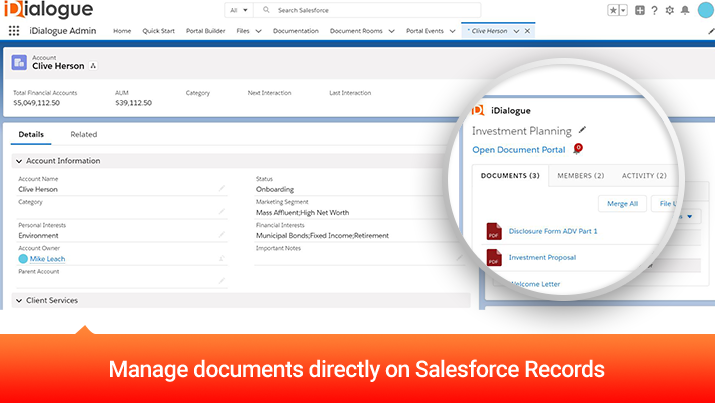715x403 pixels.
Task: Click the AUM $39,112.50 value
Action: coord(134,103)
